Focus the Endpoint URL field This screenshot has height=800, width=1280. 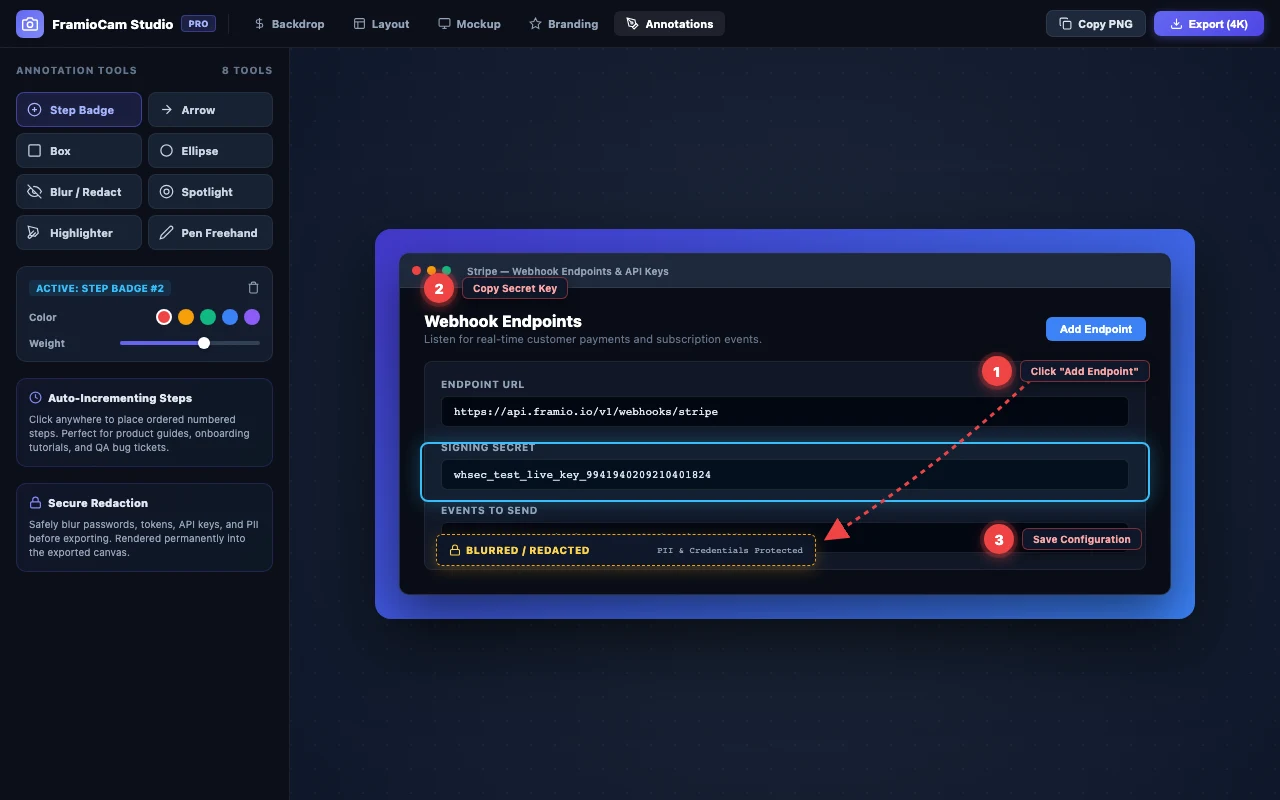(785, 411)
